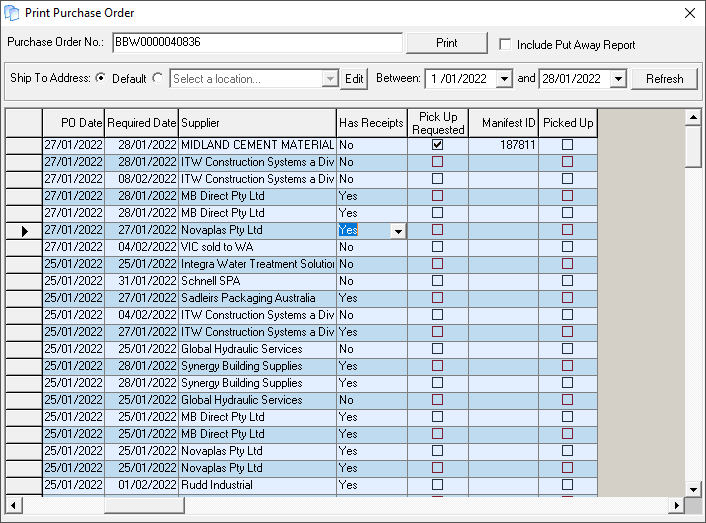Select the Schnell SPA supplier cell

pyautogui.click(x=258, y=281)
